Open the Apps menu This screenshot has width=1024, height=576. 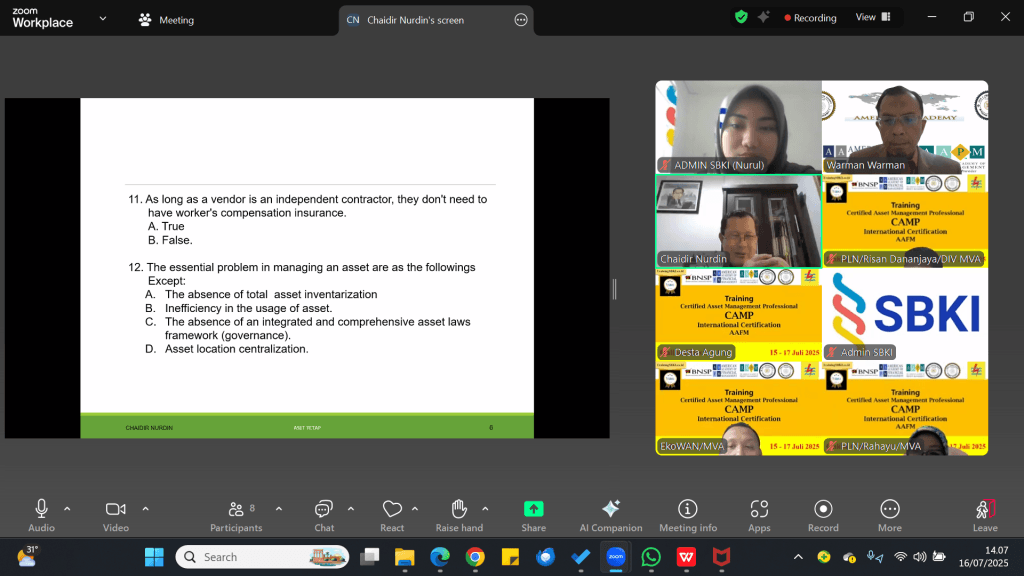tap(759, 515)
